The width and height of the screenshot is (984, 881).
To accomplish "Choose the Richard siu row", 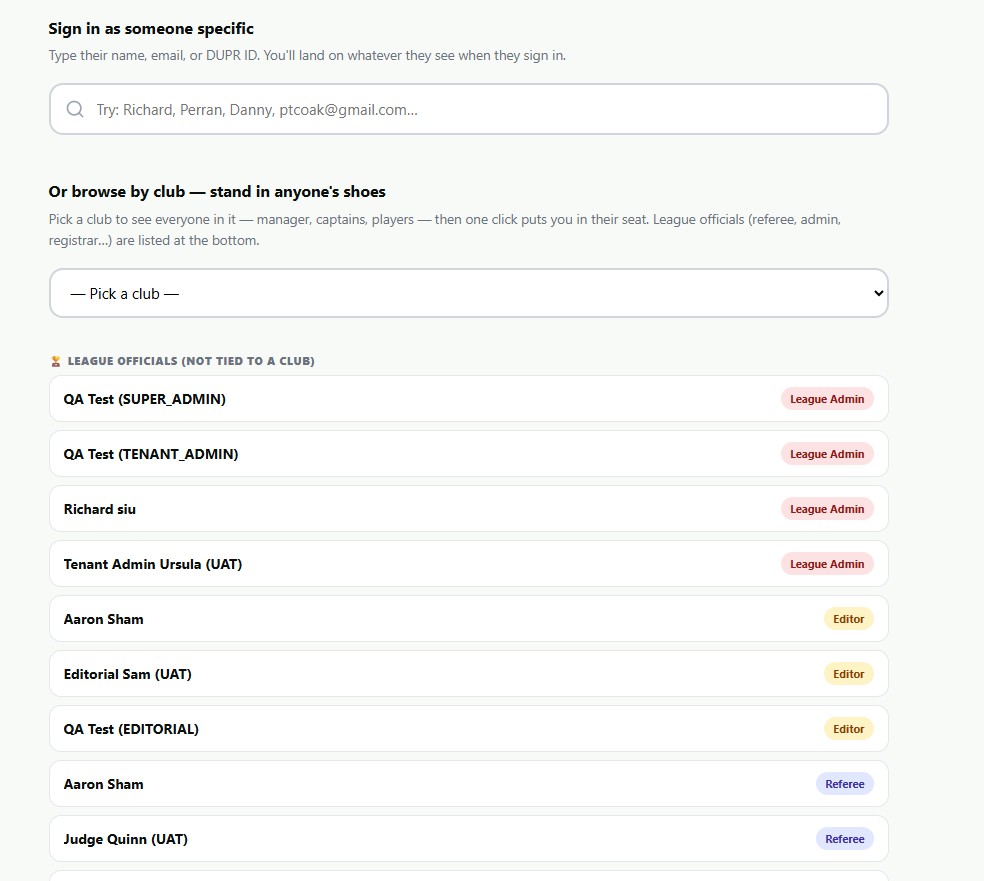I will (x=469, y=509).
